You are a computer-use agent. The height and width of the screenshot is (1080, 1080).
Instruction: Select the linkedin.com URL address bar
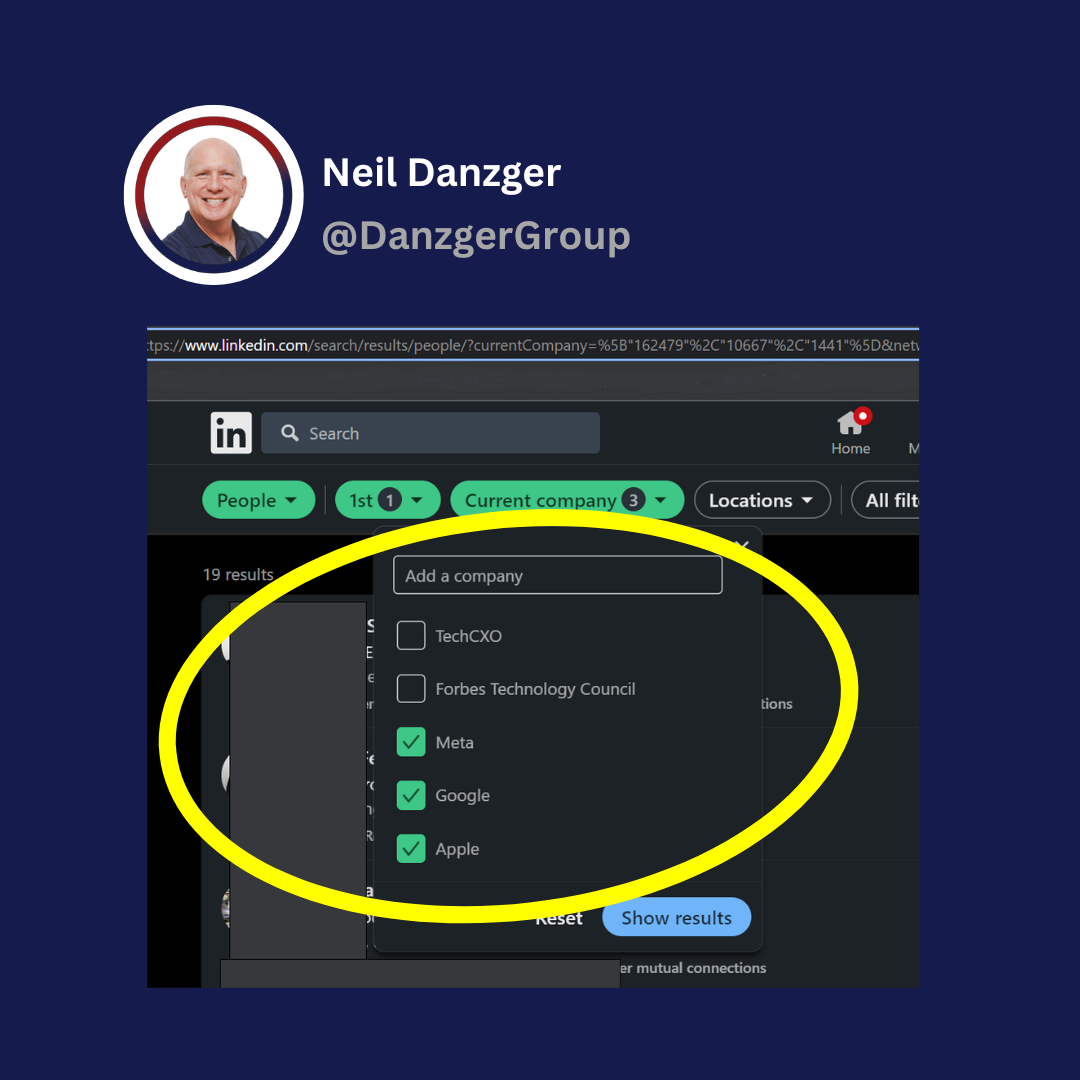click(x=532, y=346)
